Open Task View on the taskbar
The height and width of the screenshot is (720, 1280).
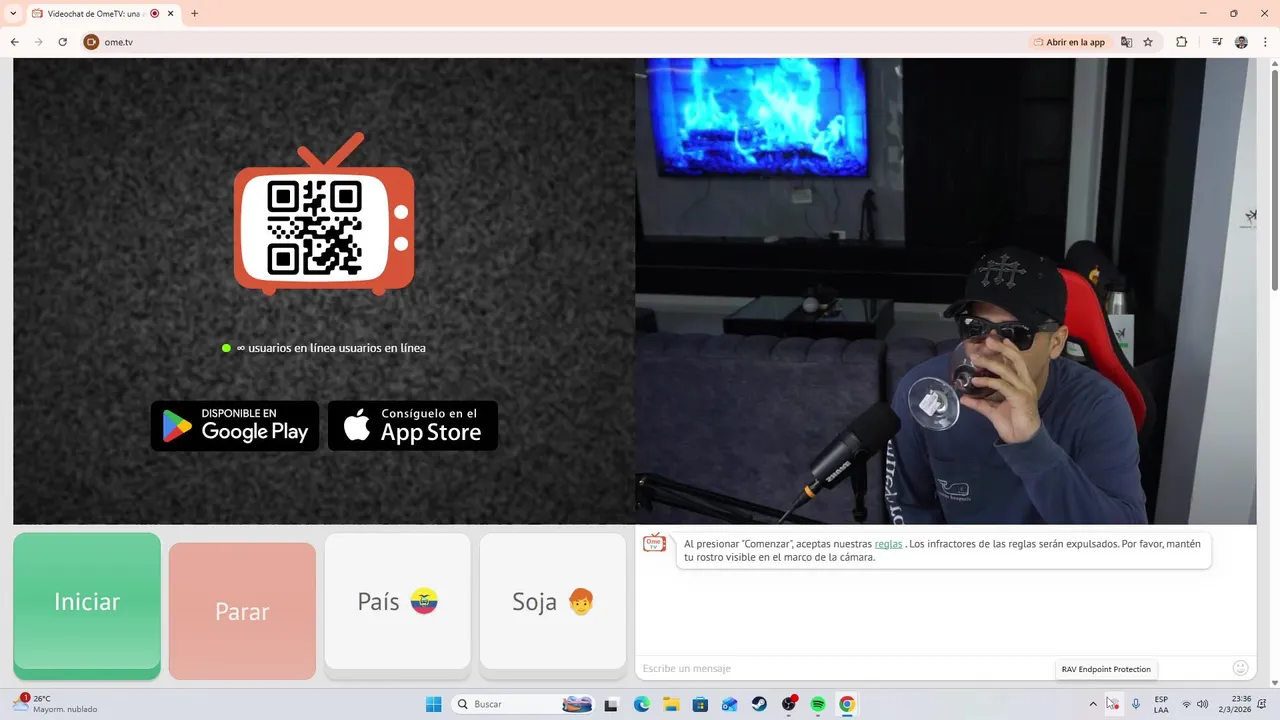[x=611, y=704]
